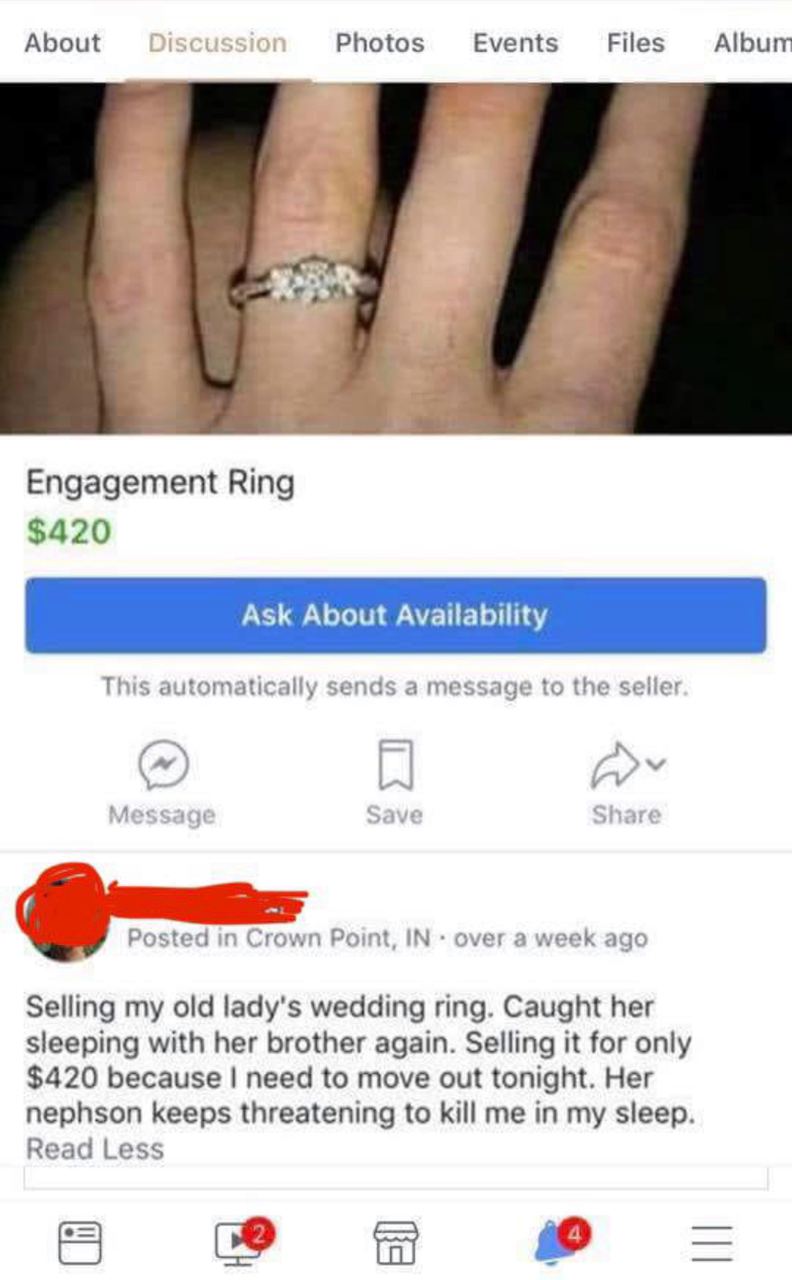The height and width of the screenshot is (1280, 792).
Task: Select the Discussion tab
Action: 218,43
